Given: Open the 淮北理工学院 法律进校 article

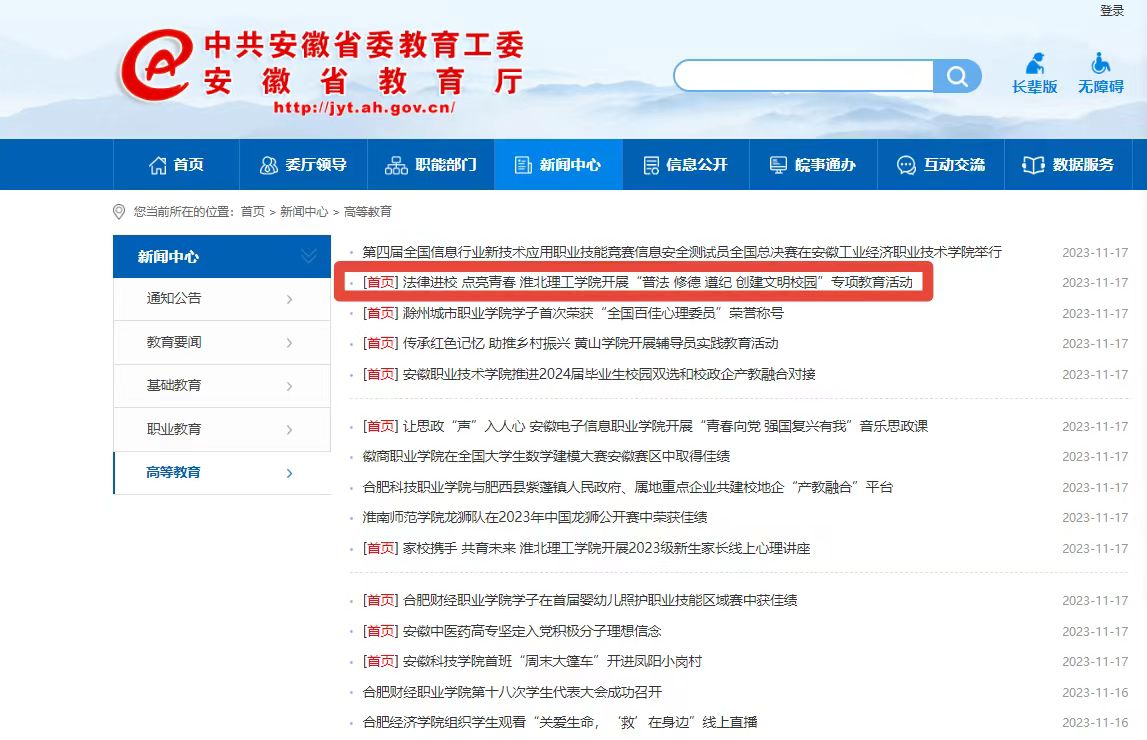Looking at the screenshot, I should (657, 283).
